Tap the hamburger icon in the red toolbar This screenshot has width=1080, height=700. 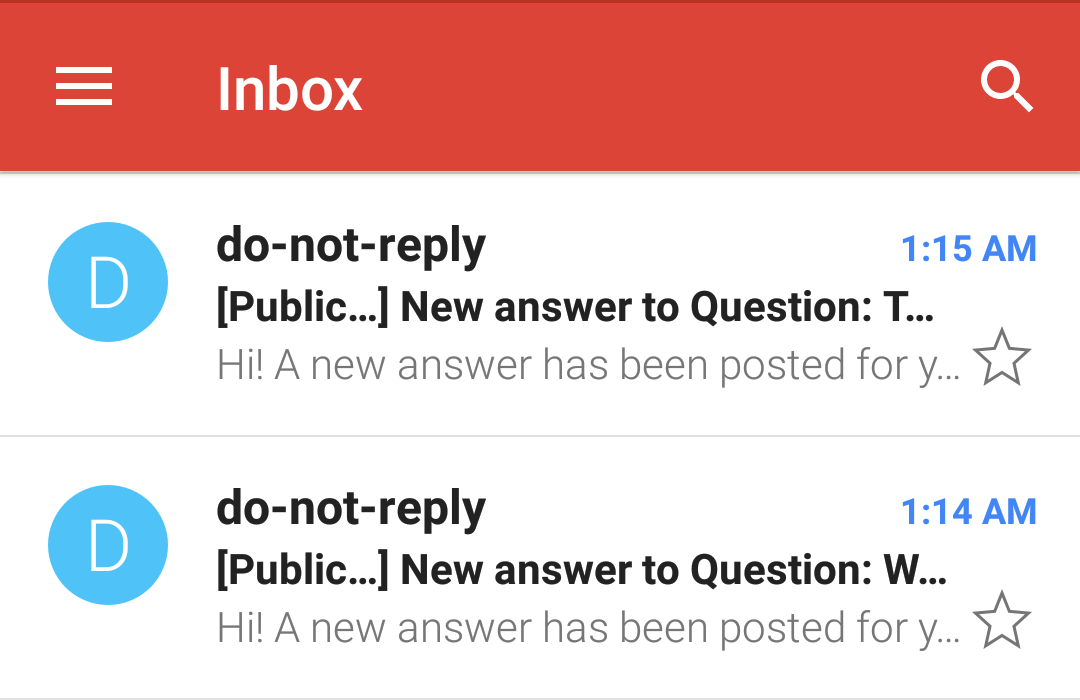coord(84,86)
